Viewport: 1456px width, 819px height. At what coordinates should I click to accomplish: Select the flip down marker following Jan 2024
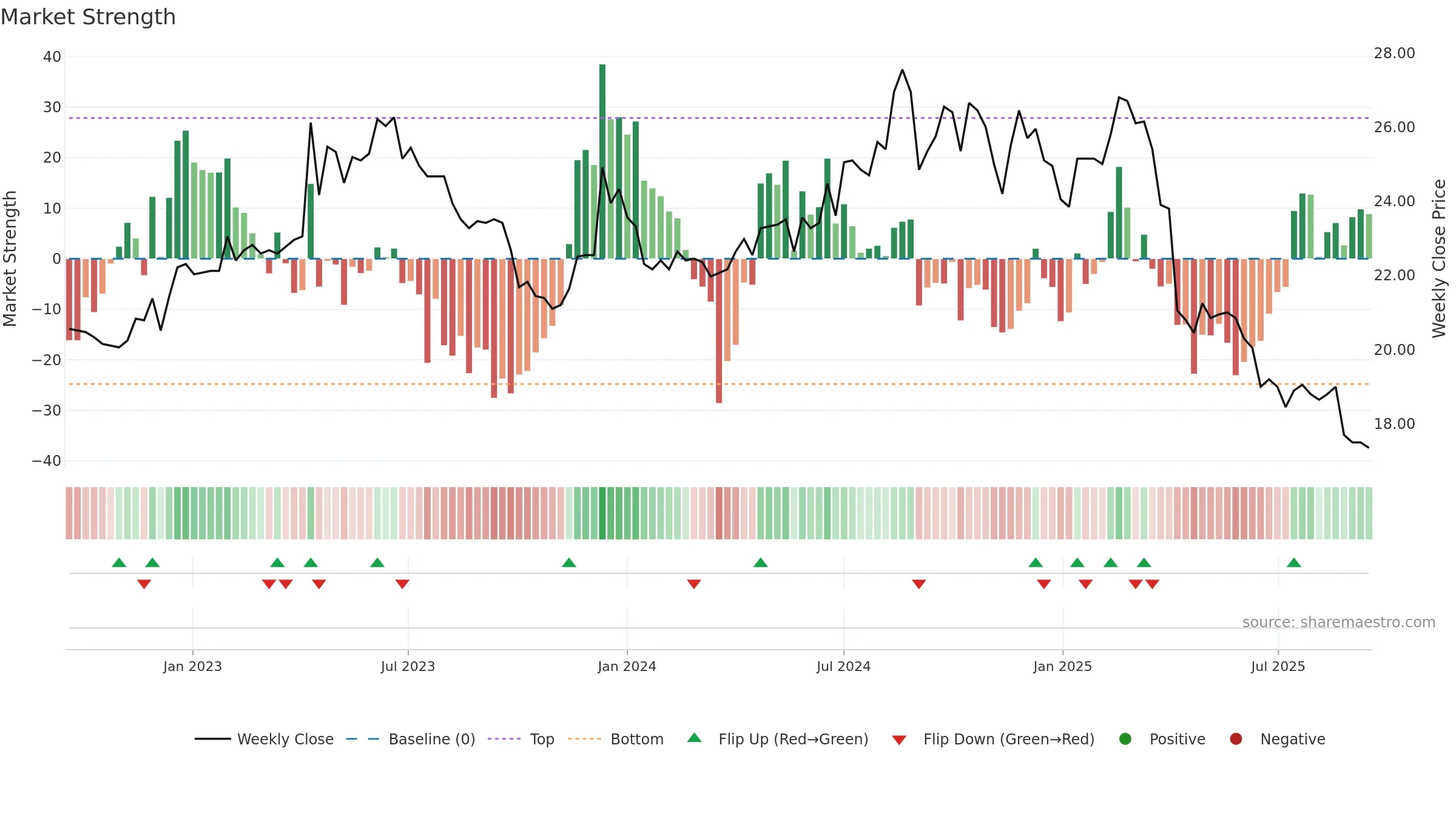(694, 584)
